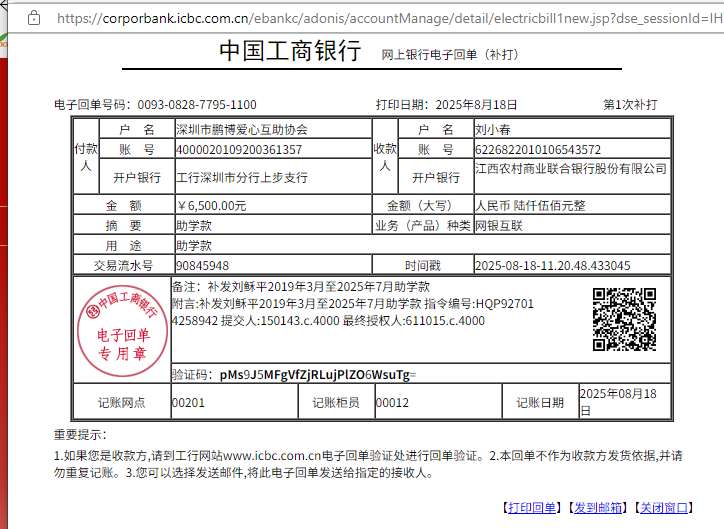Click payer bank 工行深圳市分行上步支行
The image size is (724, 529).
point(241,177)
